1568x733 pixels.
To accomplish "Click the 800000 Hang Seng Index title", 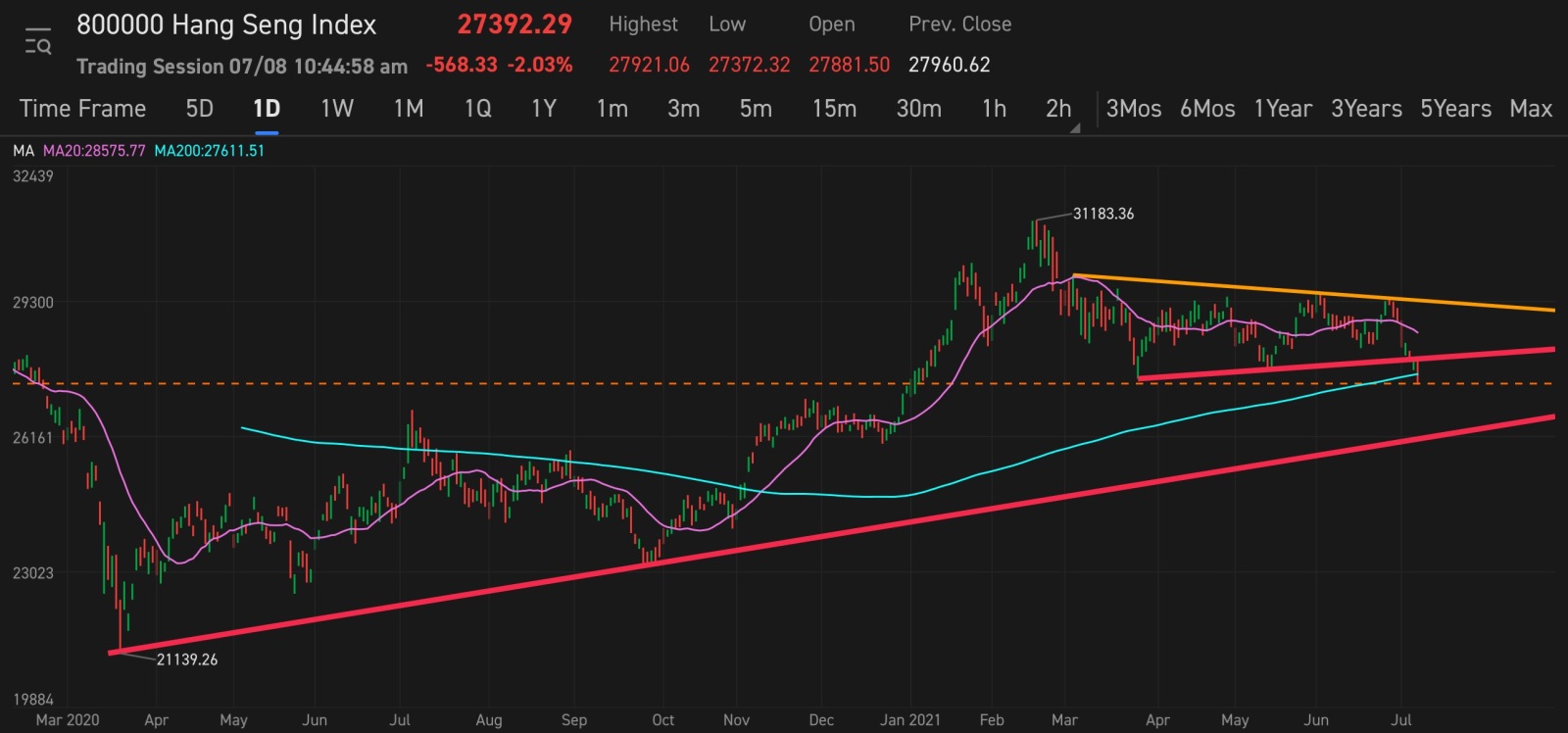I will 226,24.
